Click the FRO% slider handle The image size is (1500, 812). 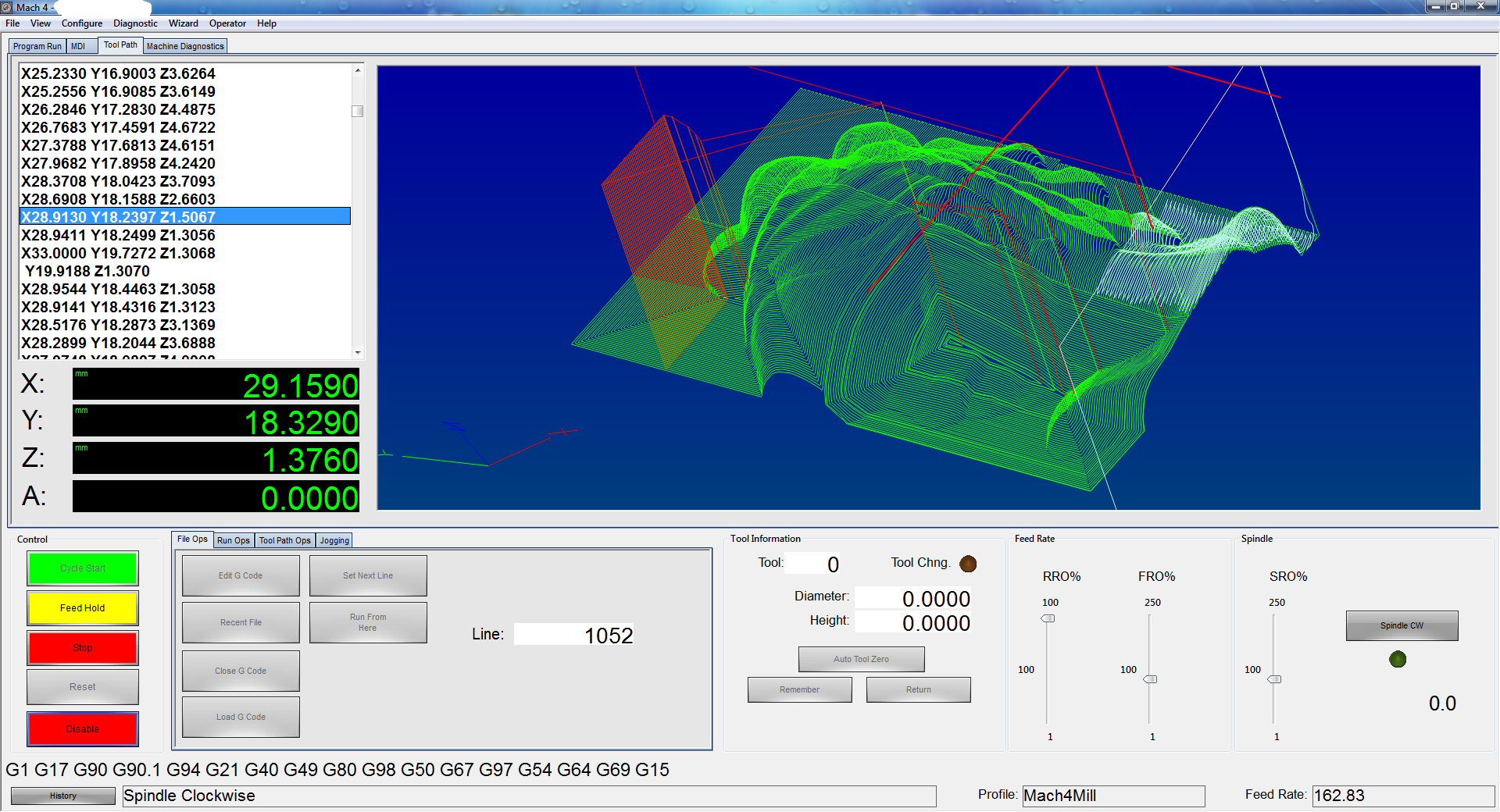(x=1150, y=679)
